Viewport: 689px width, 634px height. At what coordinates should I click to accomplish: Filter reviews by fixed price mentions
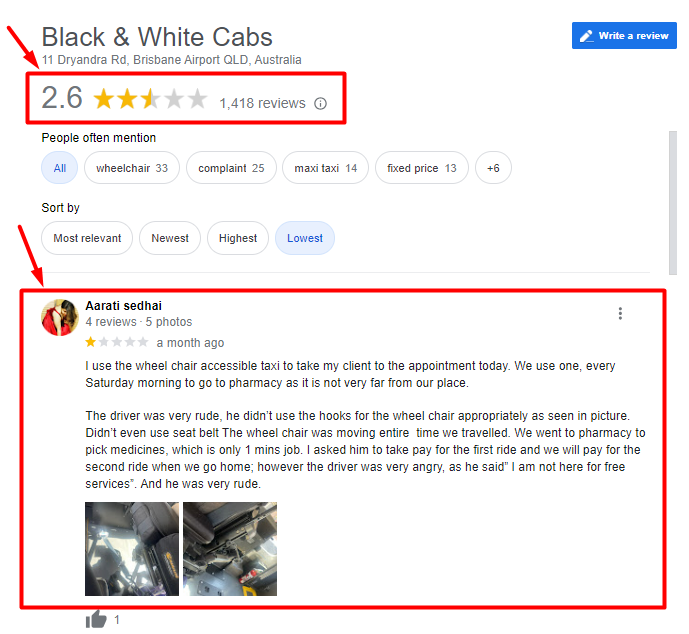[421, 168]
